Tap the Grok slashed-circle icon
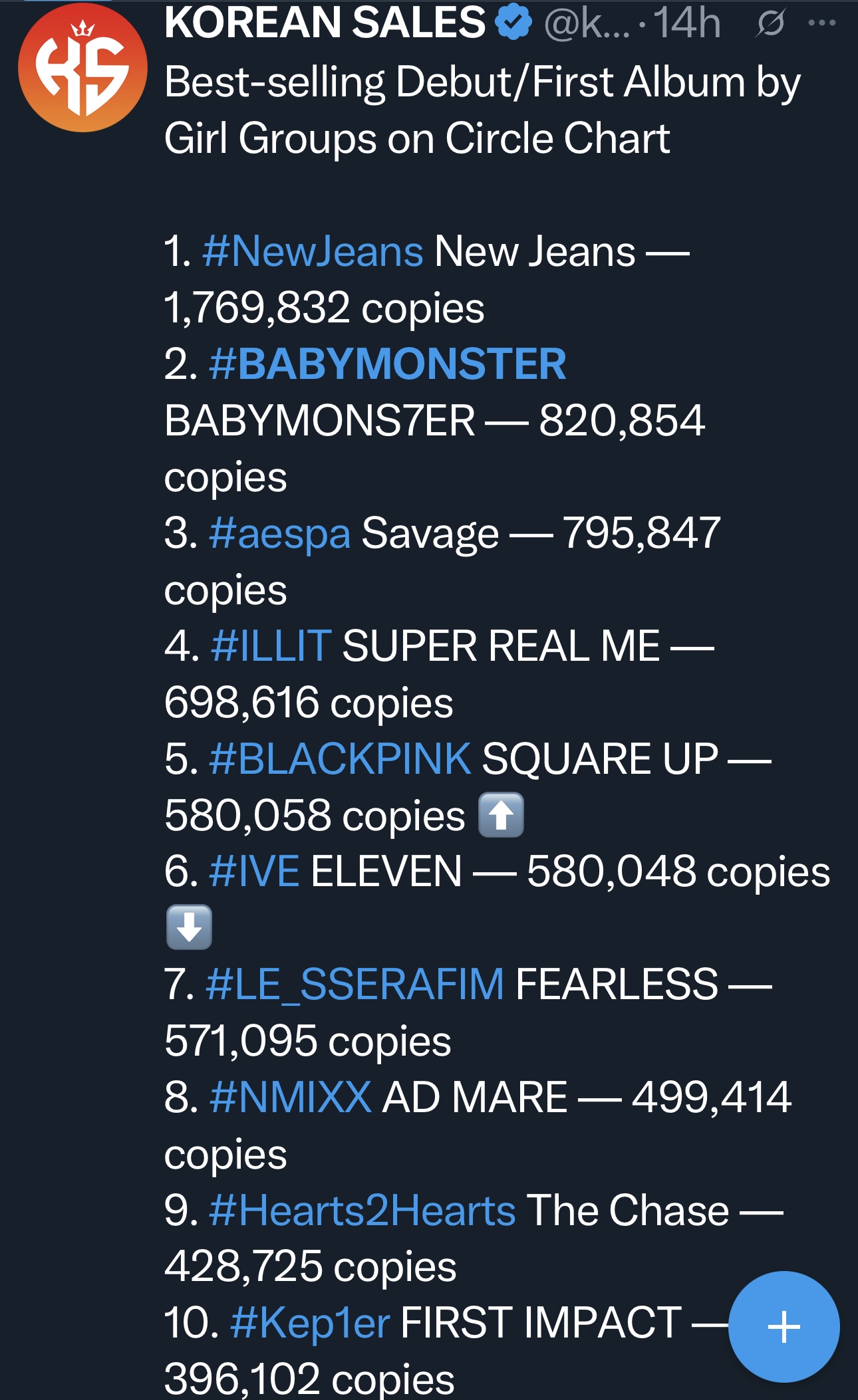Screen dimensions: 858x1400 coord(771,23)
